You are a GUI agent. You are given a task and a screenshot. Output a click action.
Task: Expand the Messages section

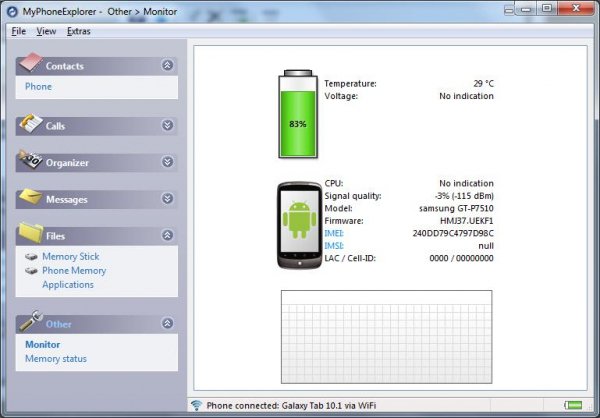(x=167, y=199)
